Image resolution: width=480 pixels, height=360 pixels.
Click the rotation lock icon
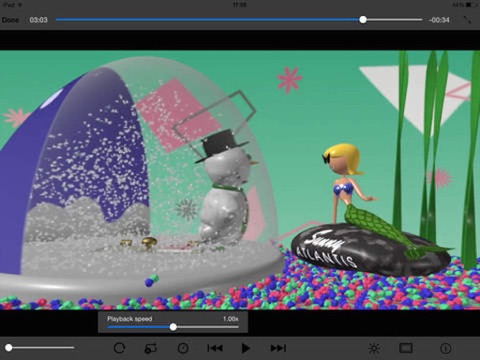[x=119, y=348]
